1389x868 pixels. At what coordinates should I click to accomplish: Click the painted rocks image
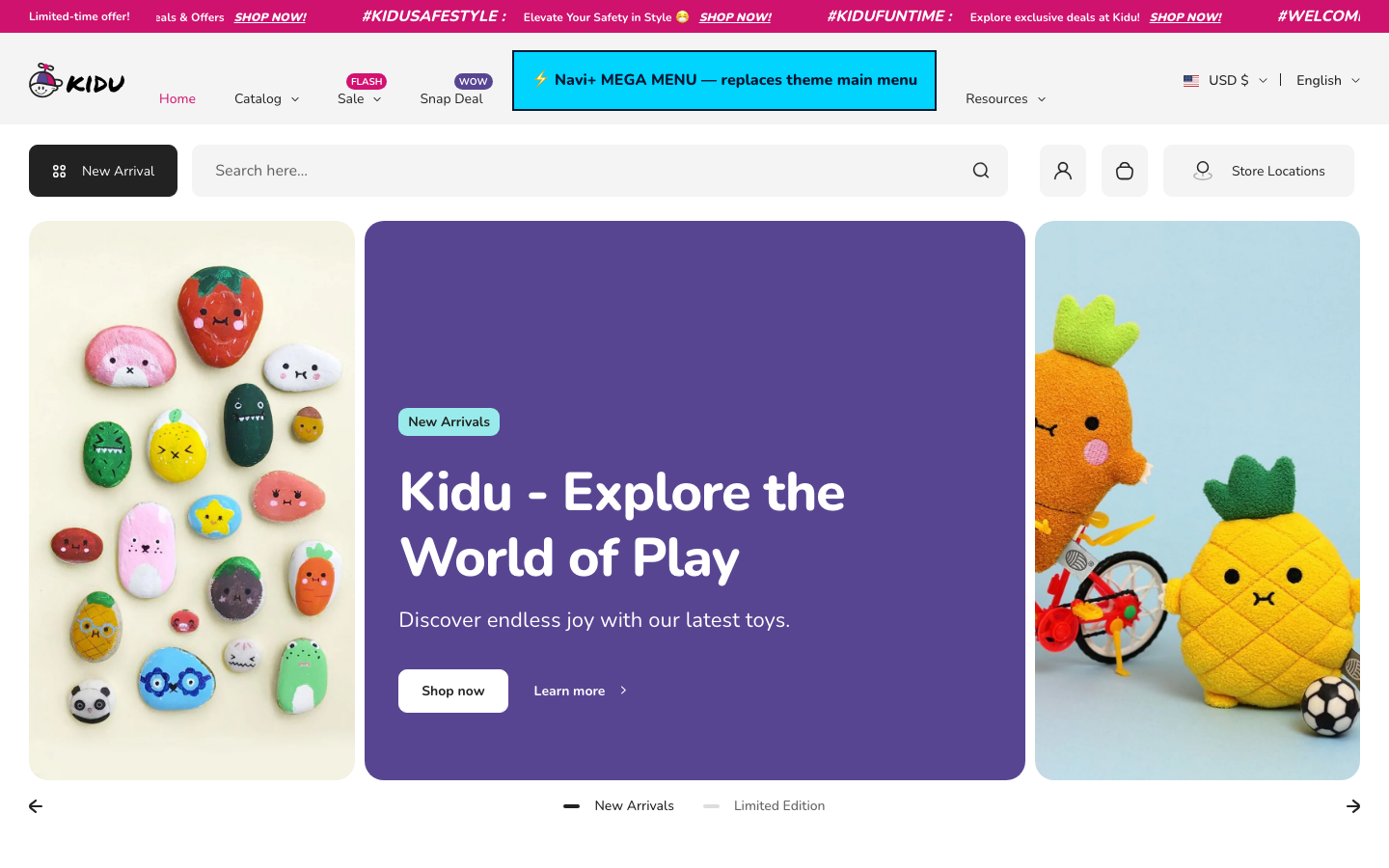192,501
